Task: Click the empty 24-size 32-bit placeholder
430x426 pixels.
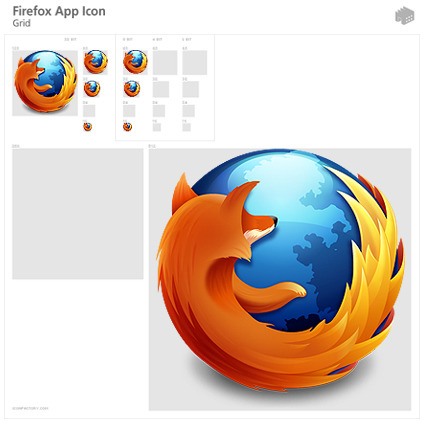Action: tap(89, 111)
